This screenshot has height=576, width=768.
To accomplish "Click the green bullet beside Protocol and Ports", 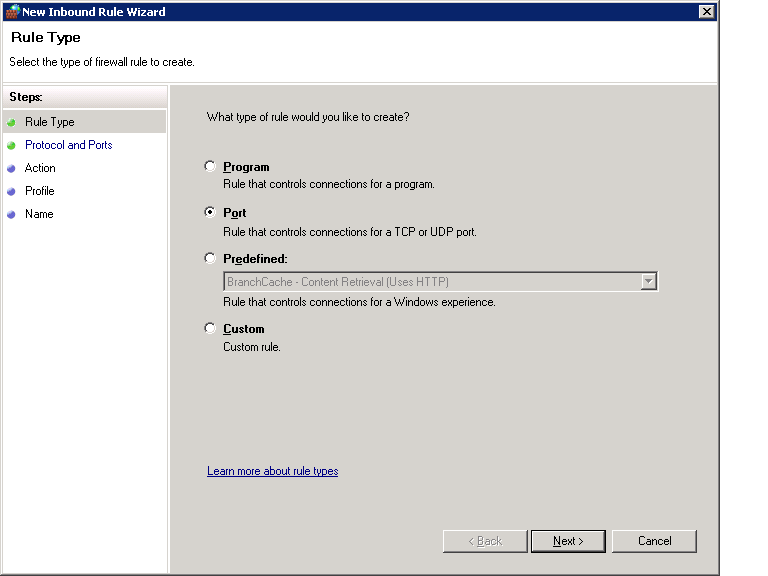I will click(11, 145).
